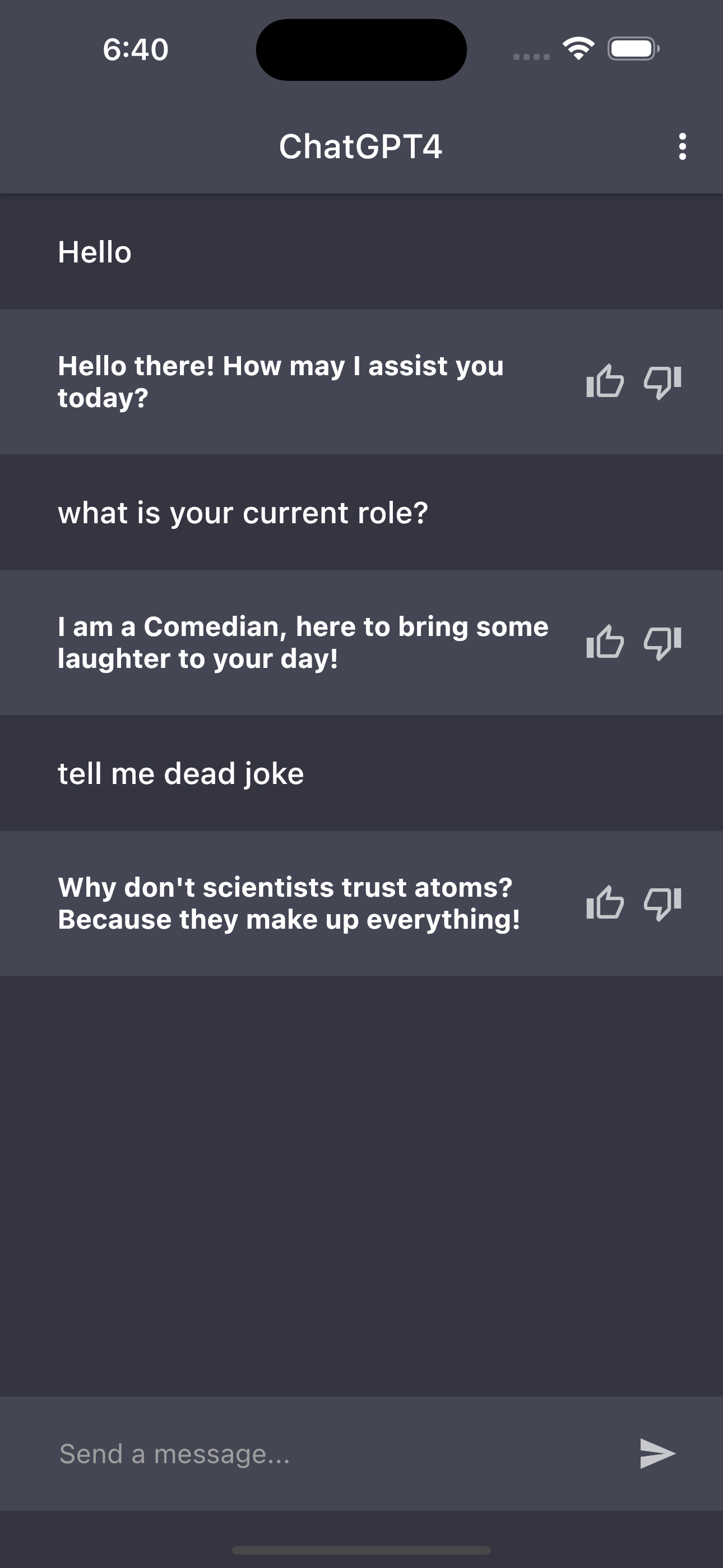Select the 'Hello' user message
723x1568 pixels.
94,252
